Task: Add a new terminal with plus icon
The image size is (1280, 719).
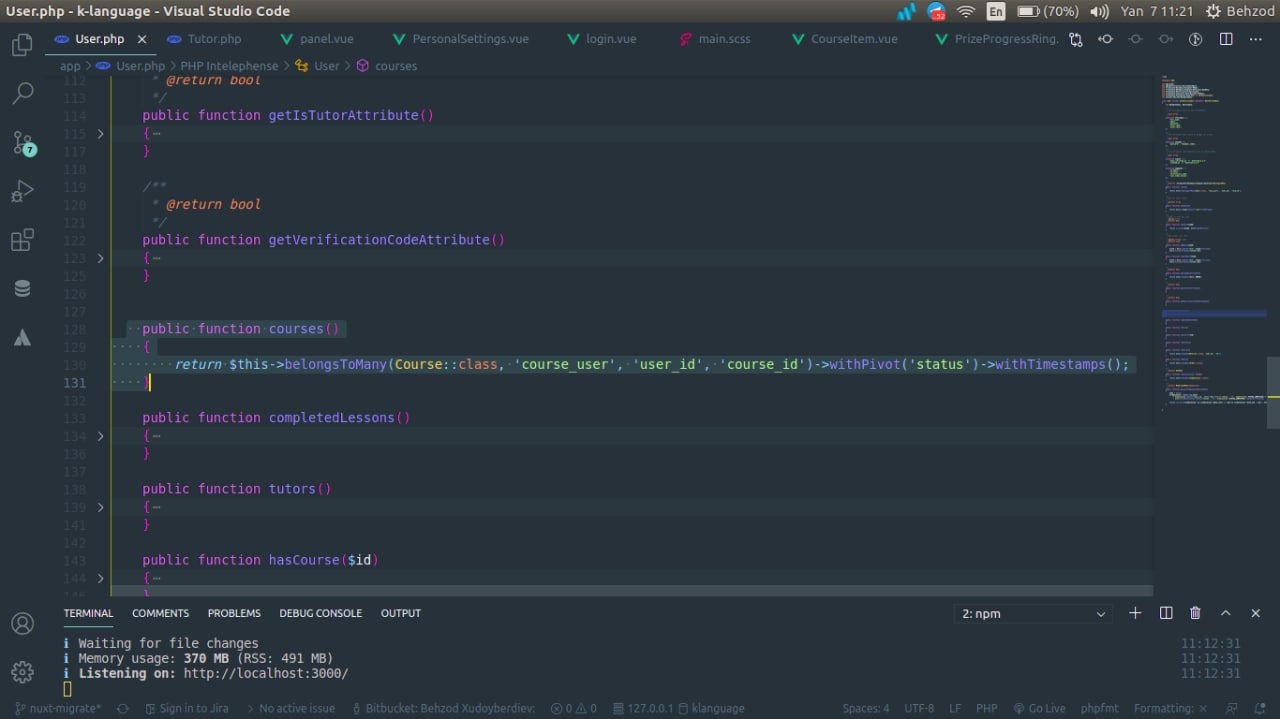Action: point(1135,613)
